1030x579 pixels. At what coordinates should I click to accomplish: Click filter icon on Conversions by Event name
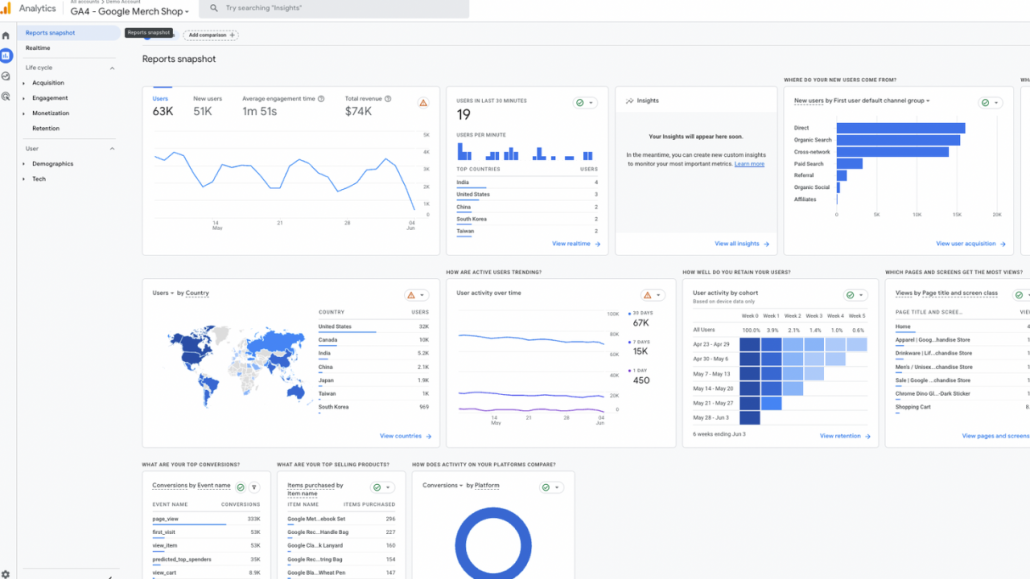coord(254,488)
